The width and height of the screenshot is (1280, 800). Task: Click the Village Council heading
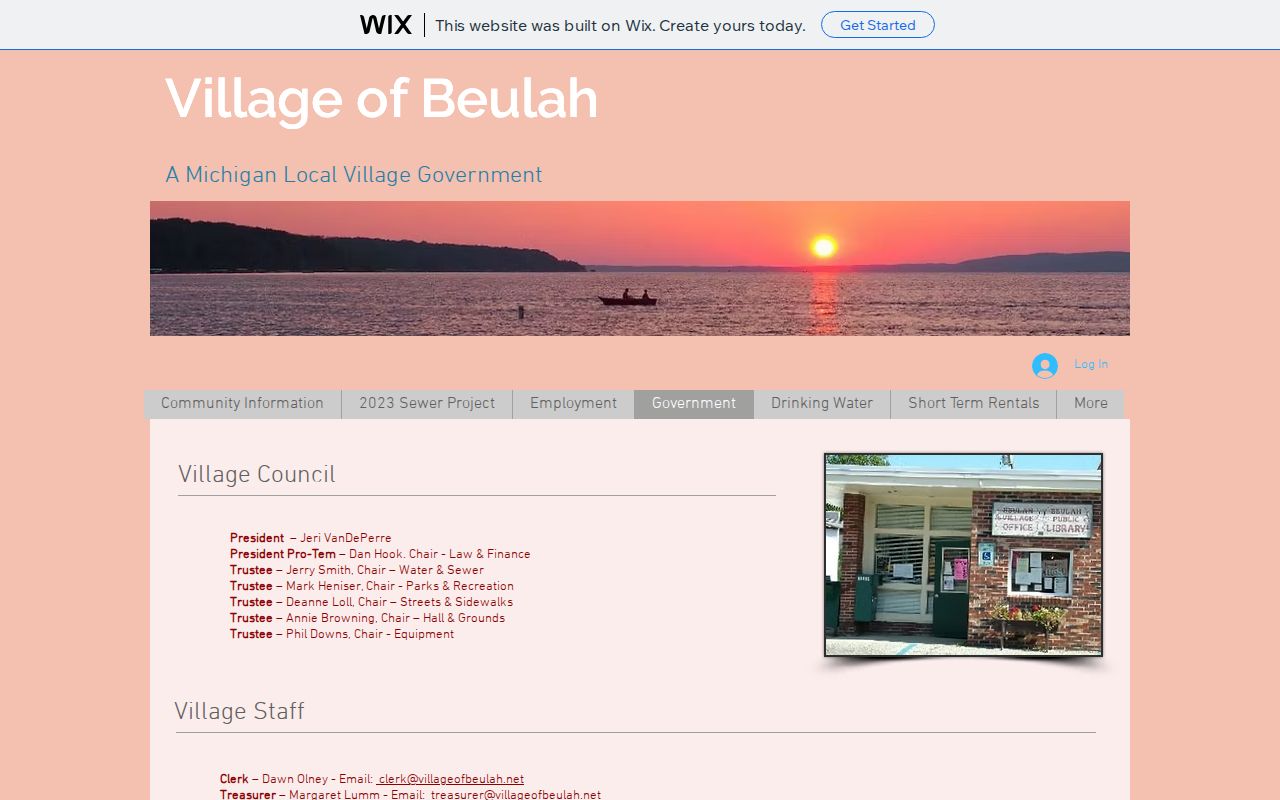click(257, 475)
